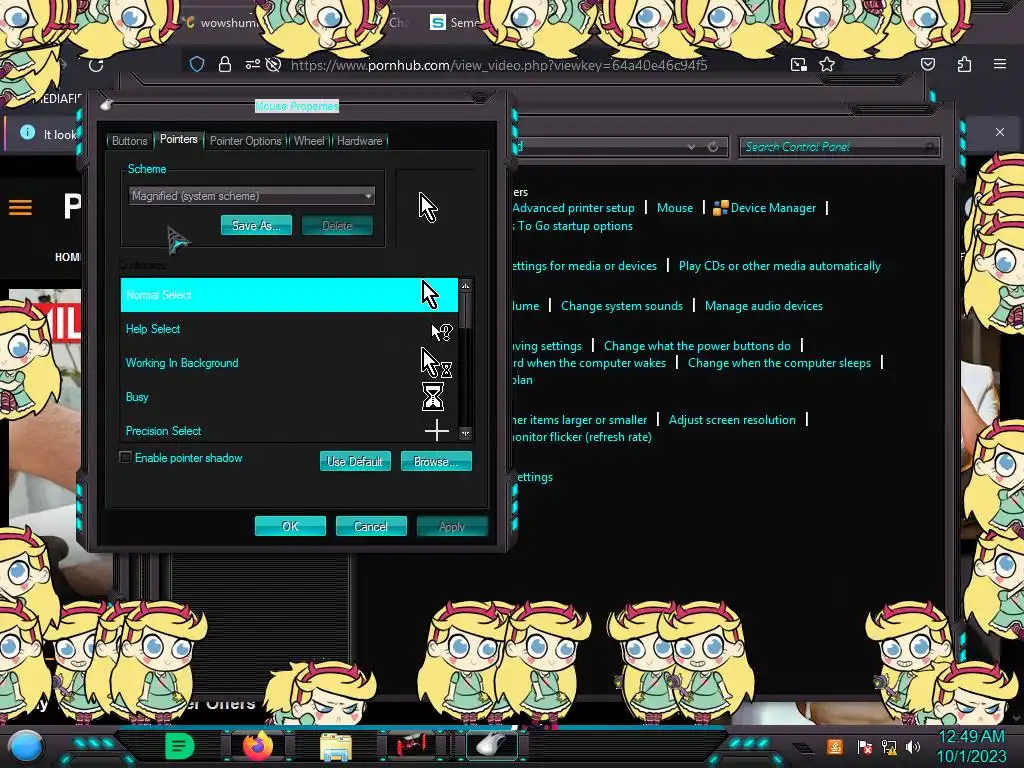Save page to Pocket from the toolbar
Image resolution: width=1024 pixels, height=768 pixels.
pos(927,64)
